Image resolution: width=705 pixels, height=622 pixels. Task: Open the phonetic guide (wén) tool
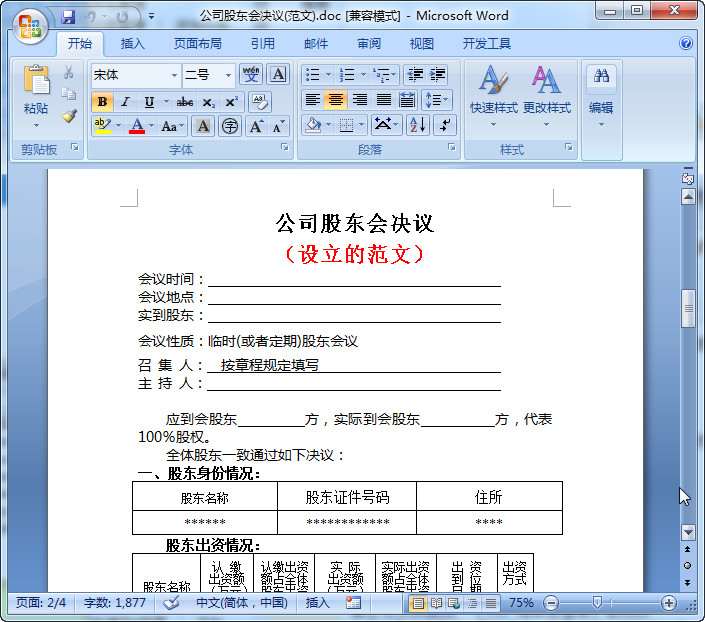coord(251,74)
